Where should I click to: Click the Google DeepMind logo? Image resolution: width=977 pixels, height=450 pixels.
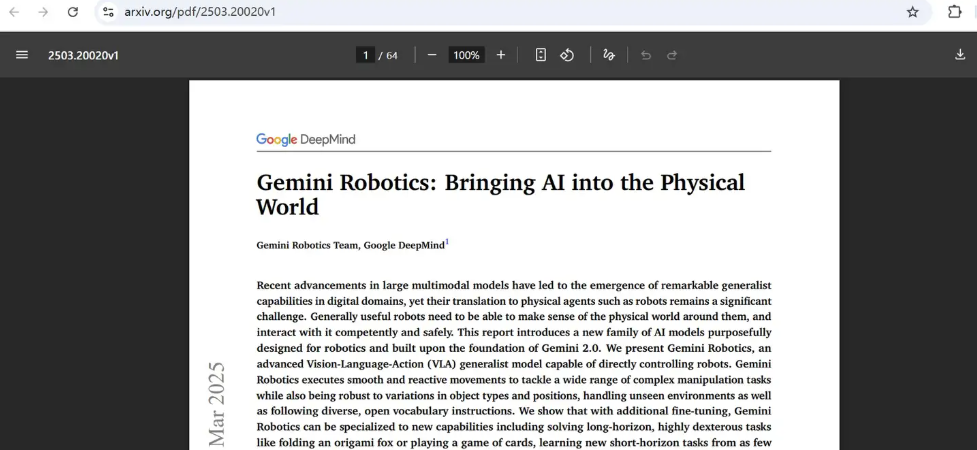[305, 140]
